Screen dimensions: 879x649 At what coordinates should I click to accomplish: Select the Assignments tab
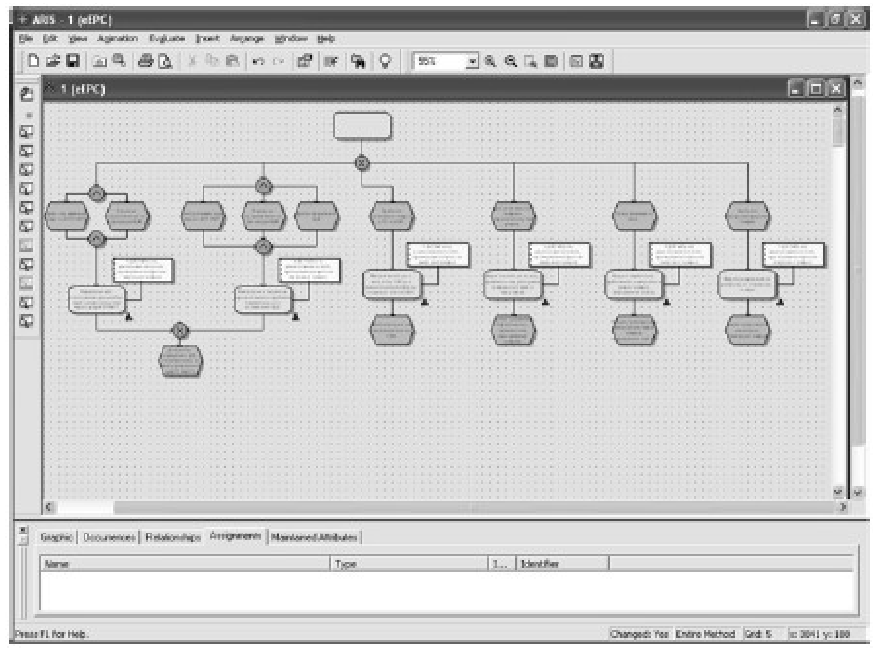235,536
